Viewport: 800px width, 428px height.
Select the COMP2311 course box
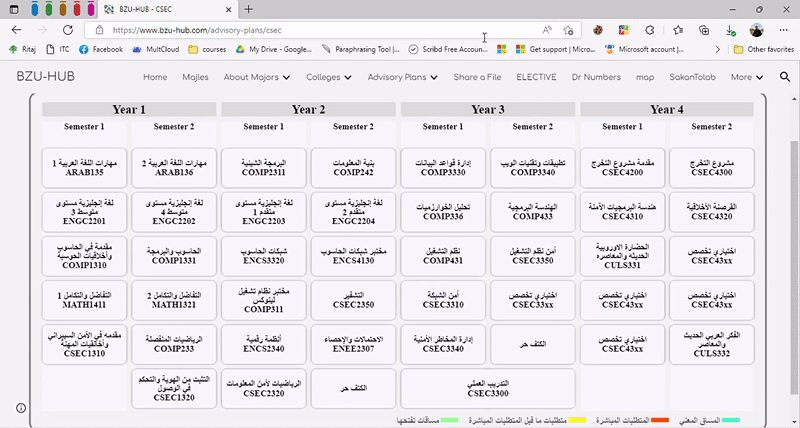pos(264,166)
